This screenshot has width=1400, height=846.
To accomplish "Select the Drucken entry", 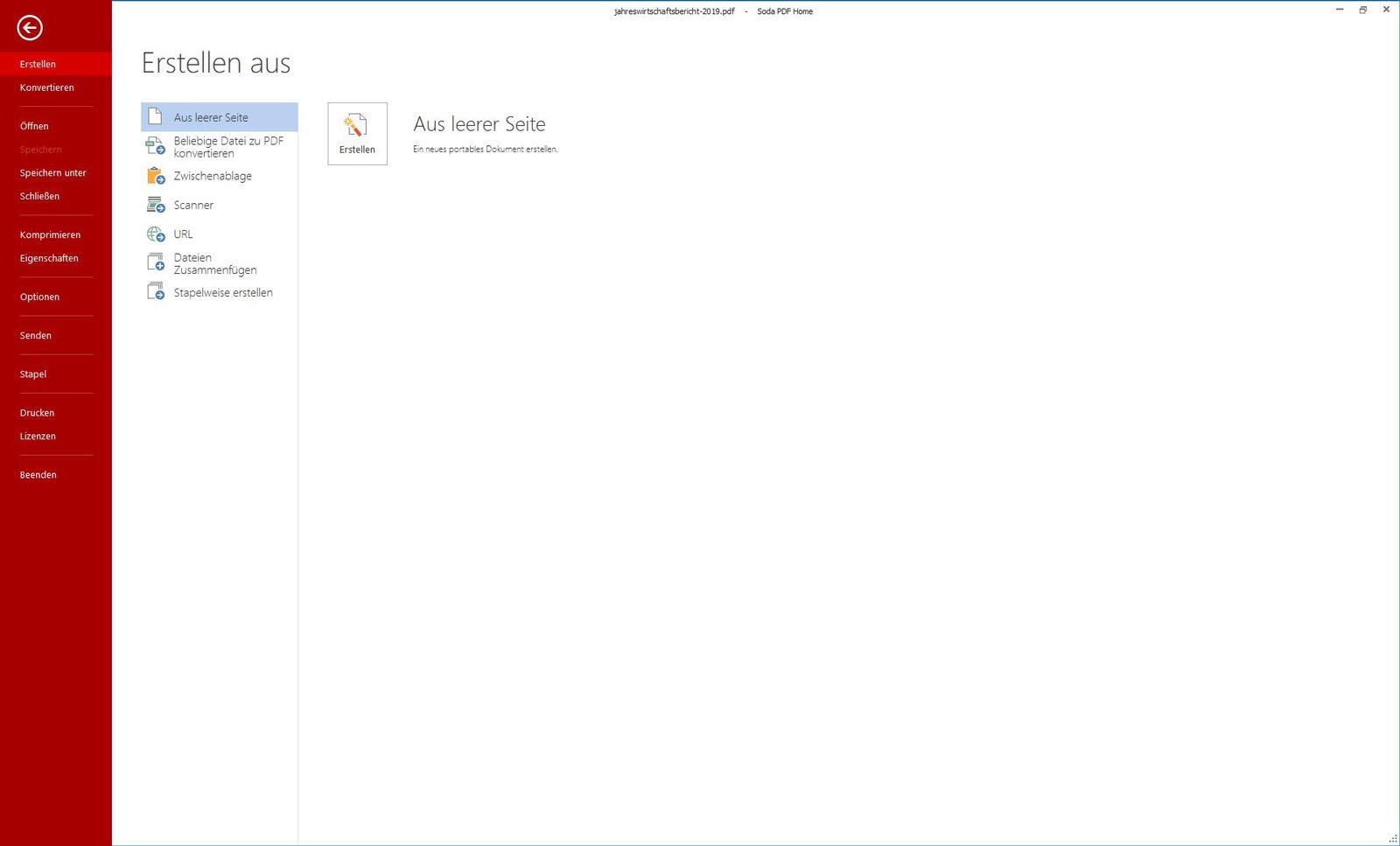I will coord(38,413).
